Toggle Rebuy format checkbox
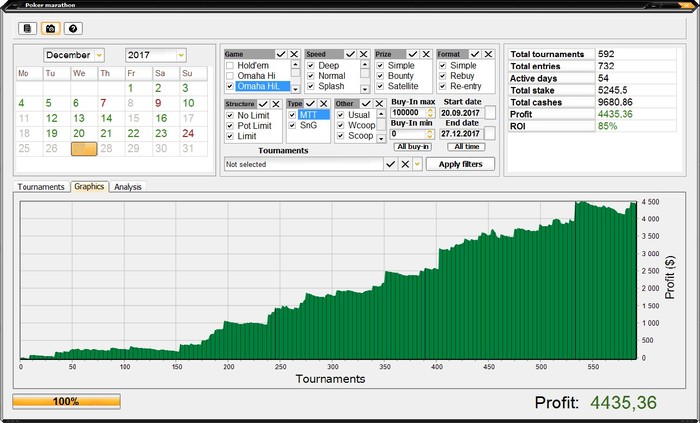This screenshot has width=700, height=423. (x=442, y=76)
